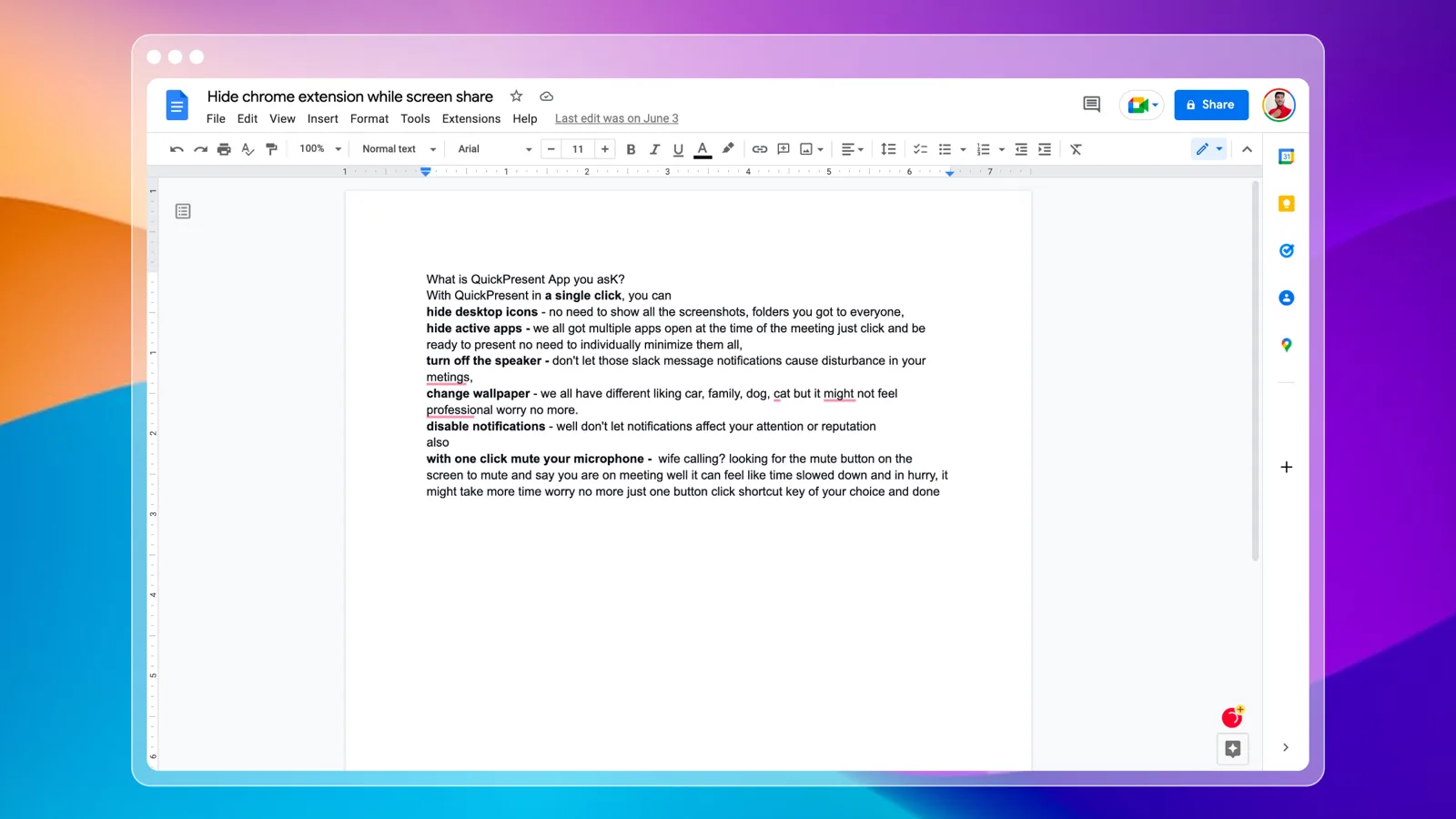The width and height of the screenshot is (1456, 819).
Task: Open the editing mode pencil dropdown
Action: (1209, 149)
